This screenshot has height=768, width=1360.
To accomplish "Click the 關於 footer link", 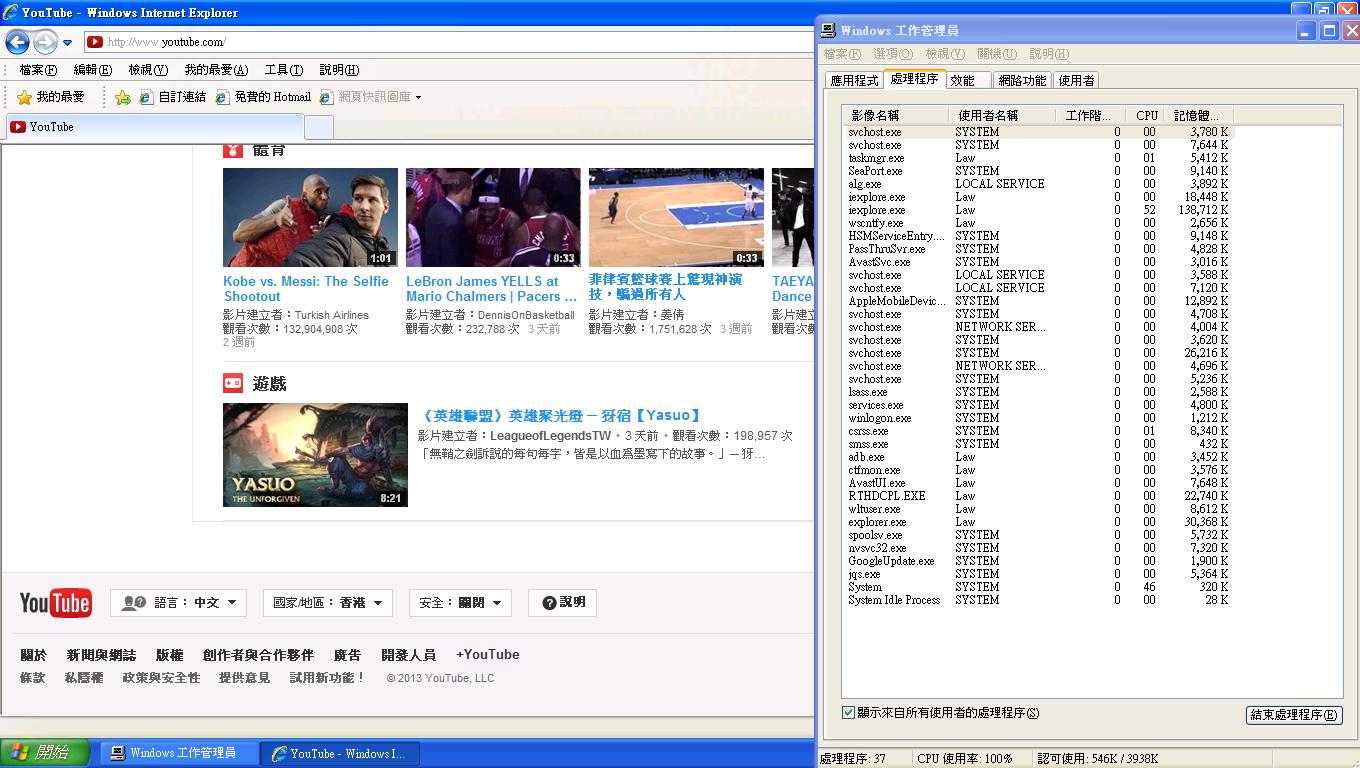I will pos(33,655).
